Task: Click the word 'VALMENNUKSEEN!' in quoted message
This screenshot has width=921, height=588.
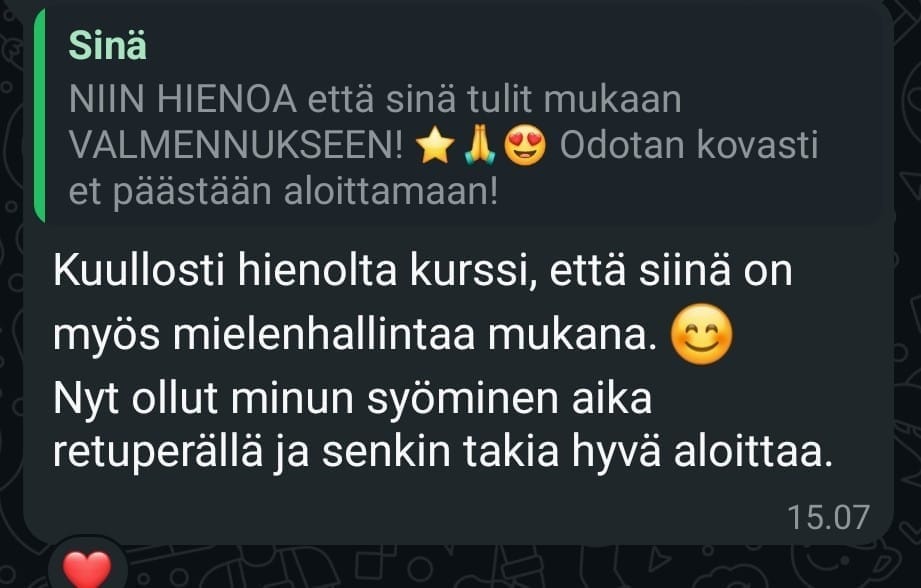Action: pyautogui.click(x=236, y=145)
